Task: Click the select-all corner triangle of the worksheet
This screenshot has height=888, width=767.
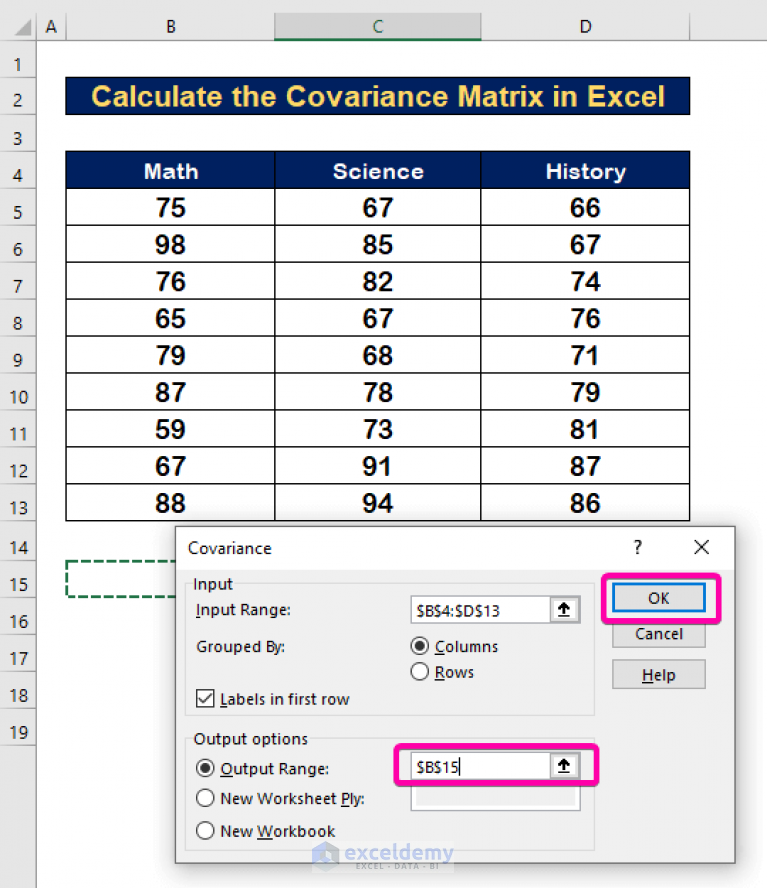Action: click(23, 27)
